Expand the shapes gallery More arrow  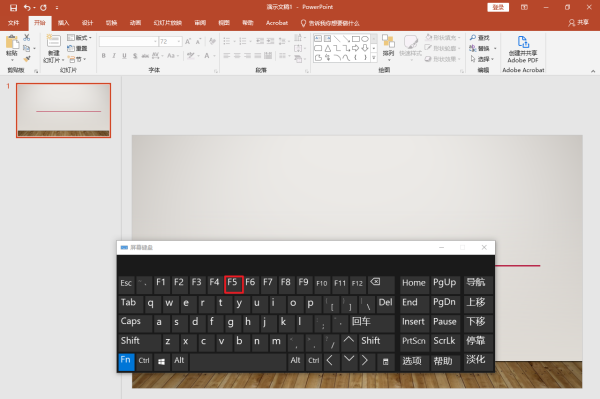[374, 58]
